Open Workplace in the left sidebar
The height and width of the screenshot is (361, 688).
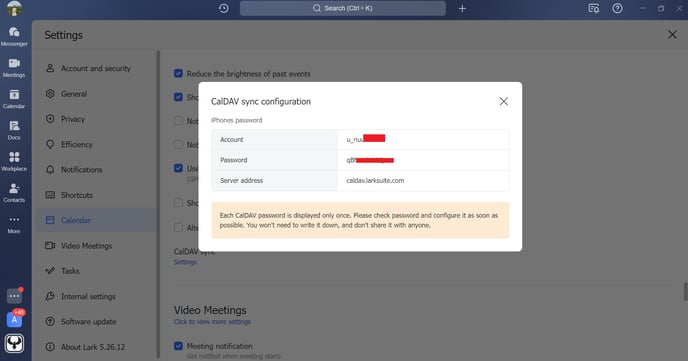[14, 161]
